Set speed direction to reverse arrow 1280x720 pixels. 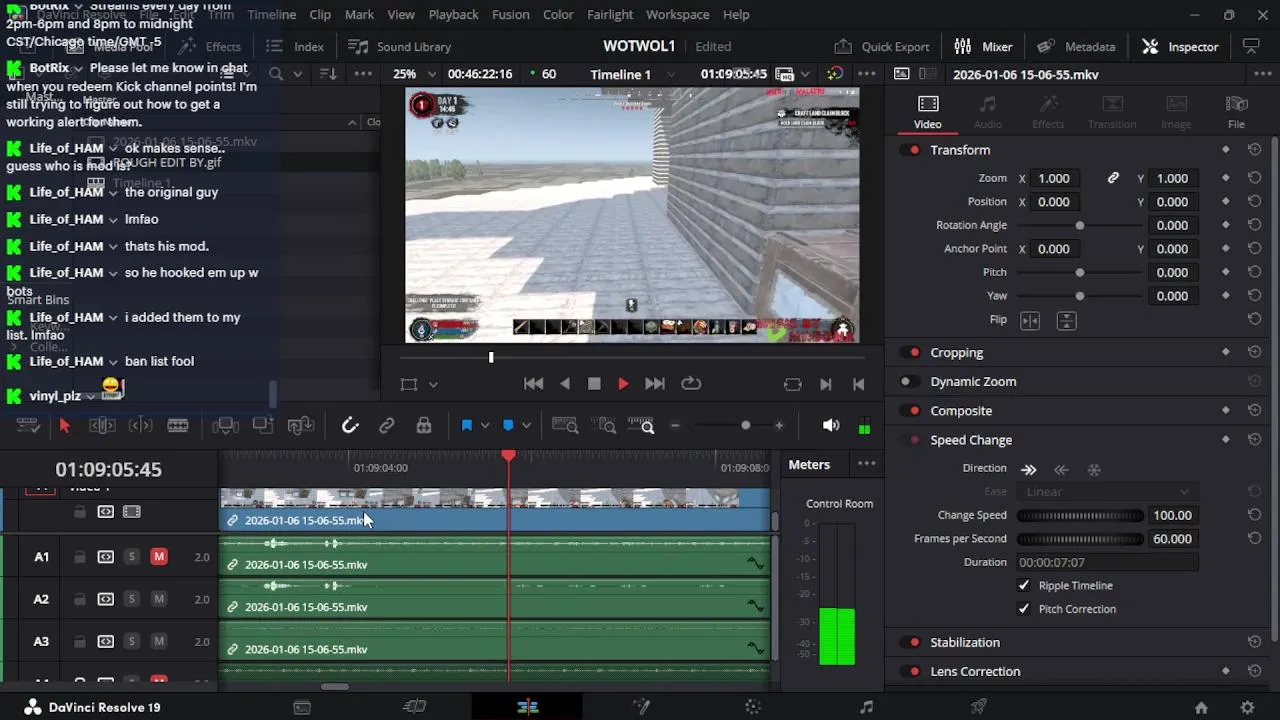pos(1061,469)
